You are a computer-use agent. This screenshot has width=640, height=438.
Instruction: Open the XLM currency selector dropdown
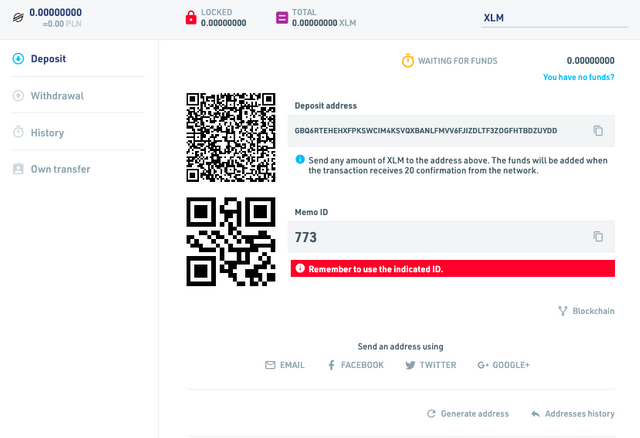[x=554, y=18]
